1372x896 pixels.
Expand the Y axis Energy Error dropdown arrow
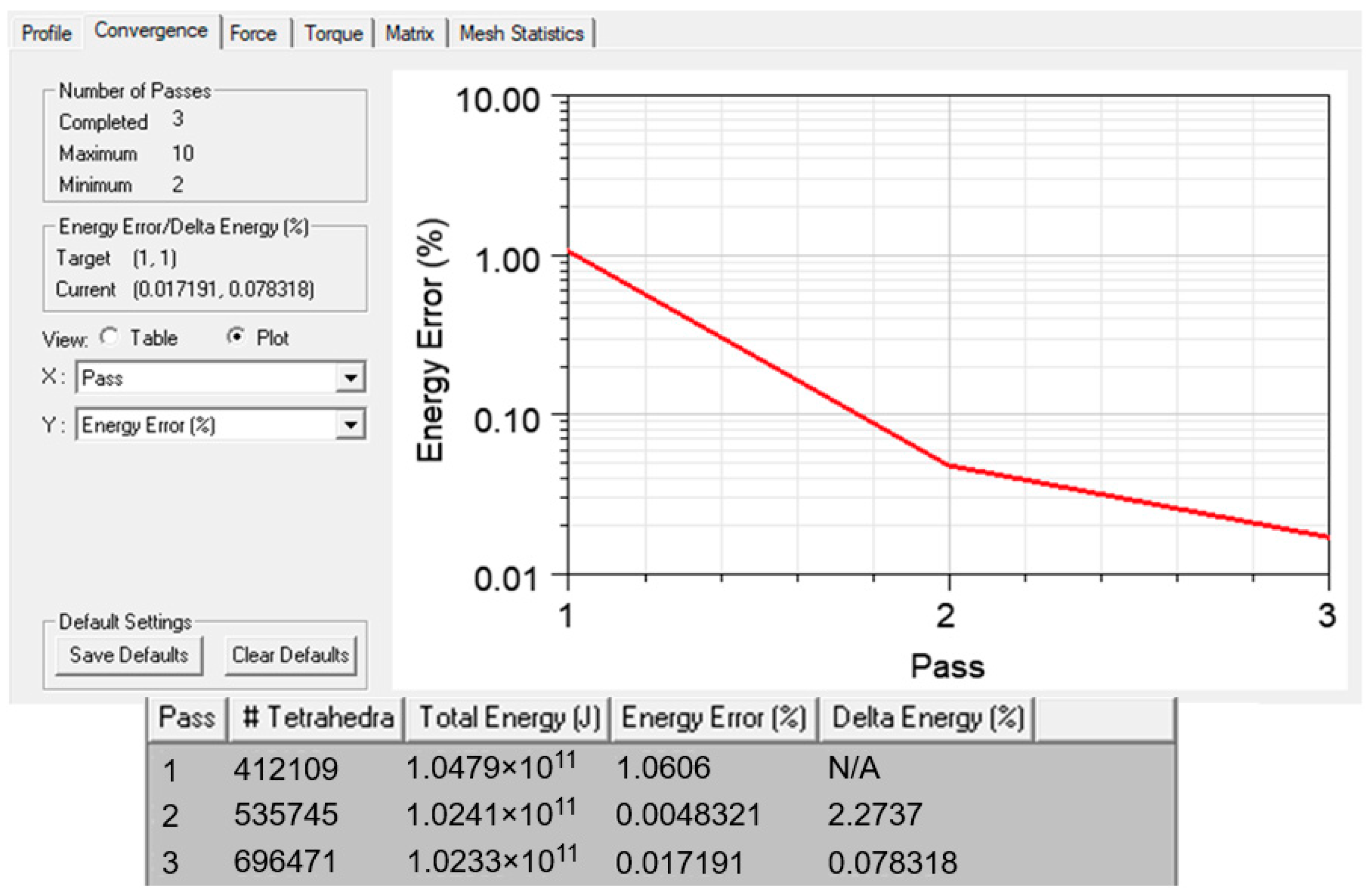click(350, 425)
